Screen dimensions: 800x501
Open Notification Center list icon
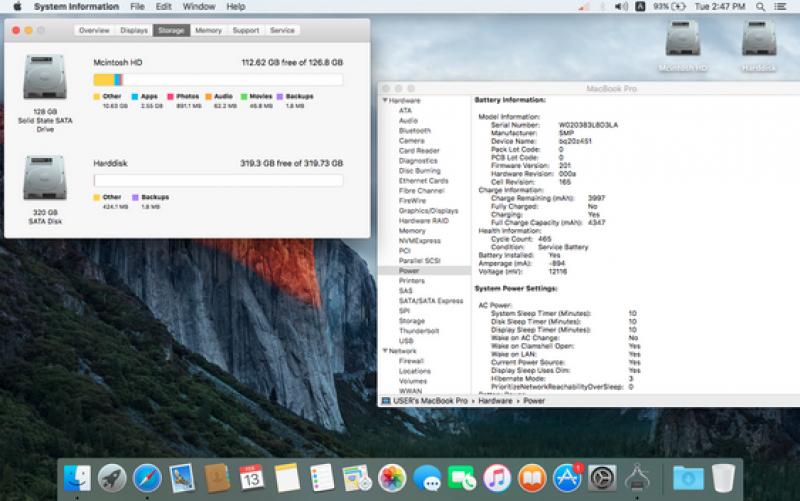click(x=780, y=7)
